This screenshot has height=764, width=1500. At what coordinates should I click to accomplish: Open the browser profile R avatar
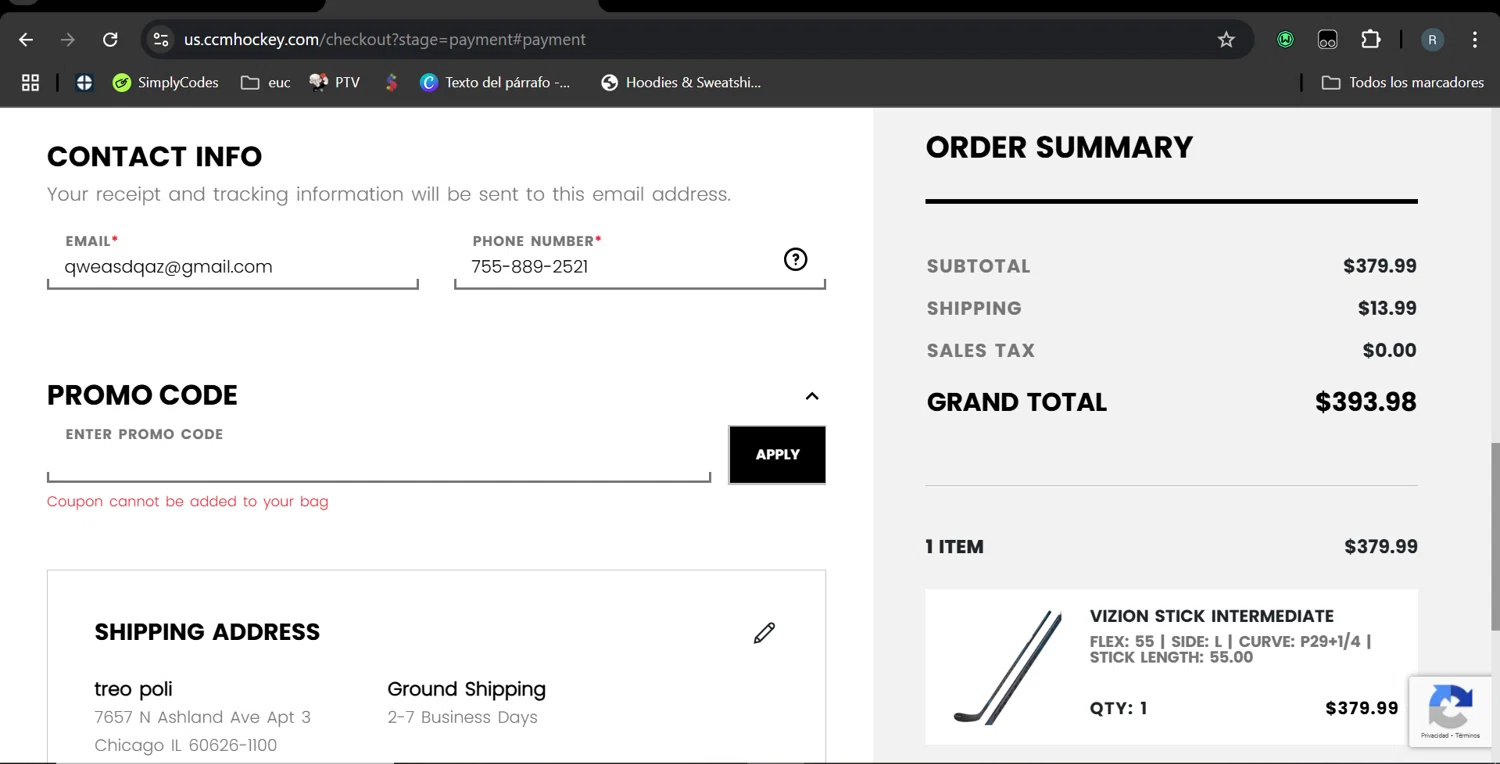[x=1432, y=40]
